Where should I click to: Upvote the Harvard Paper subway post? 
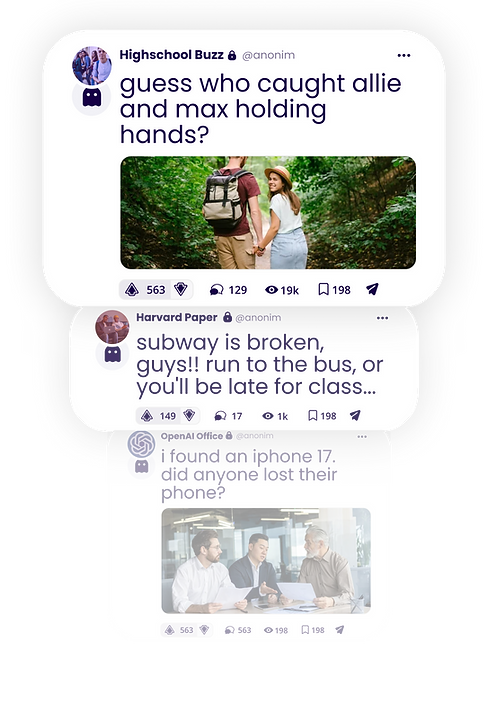tap(147, 416)
